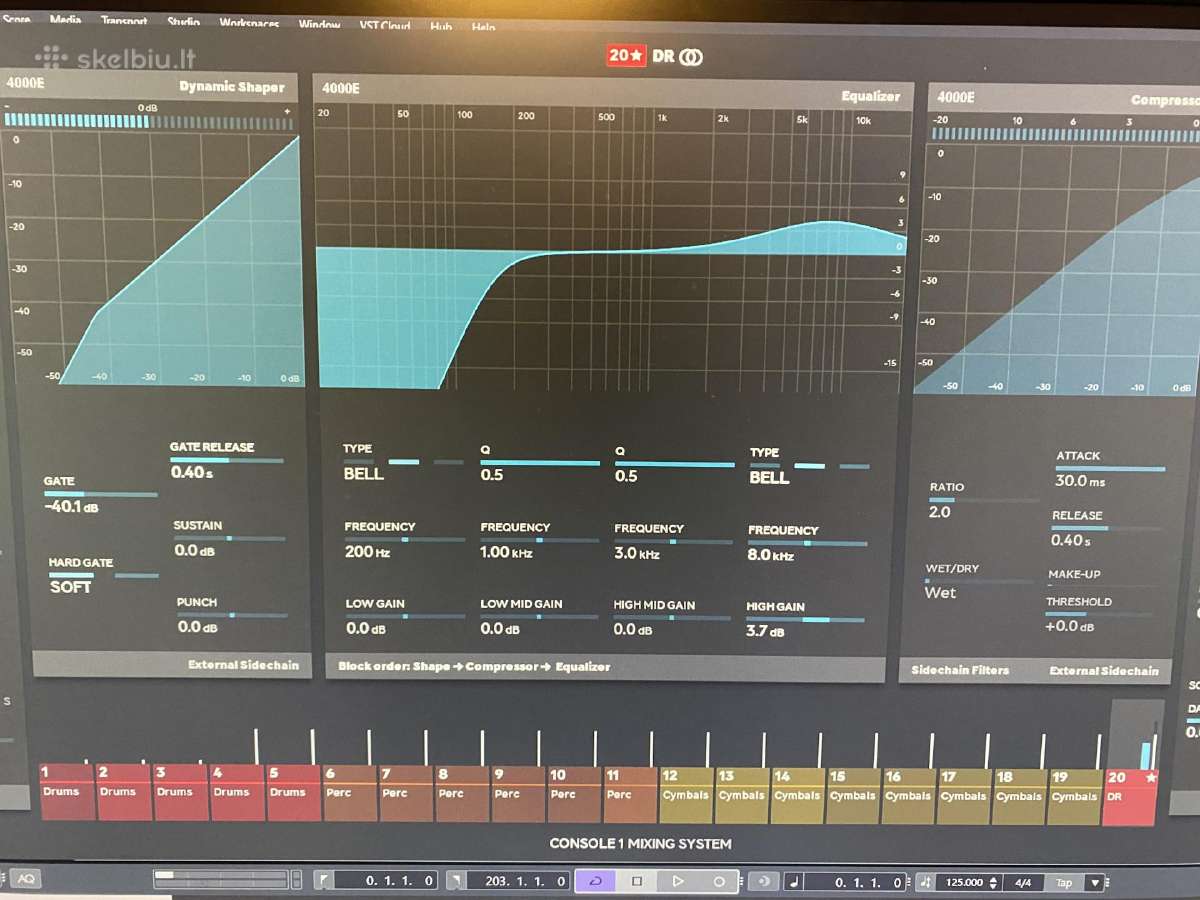The width and height of the screenshot is (1200, 900).
Task: Click External Sidechain under Dynamic Shaper
Action: coord(243,664)
